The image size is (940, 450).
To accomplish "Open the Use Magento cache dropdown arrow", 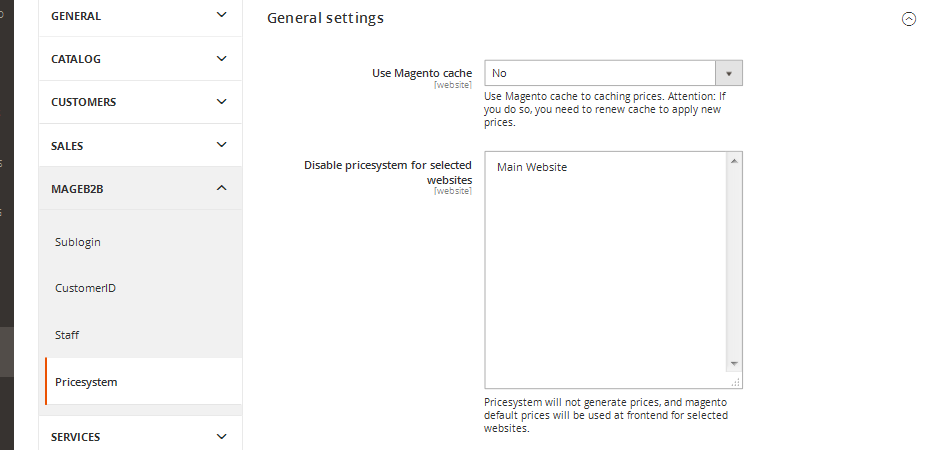I will click(x=729, y=73).
